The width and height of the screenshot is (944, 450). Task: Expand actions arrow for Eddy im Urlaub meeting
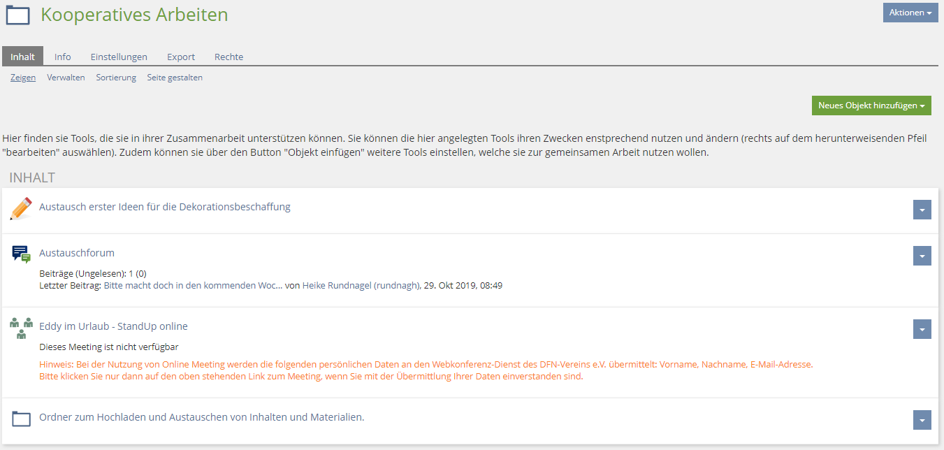921,329
